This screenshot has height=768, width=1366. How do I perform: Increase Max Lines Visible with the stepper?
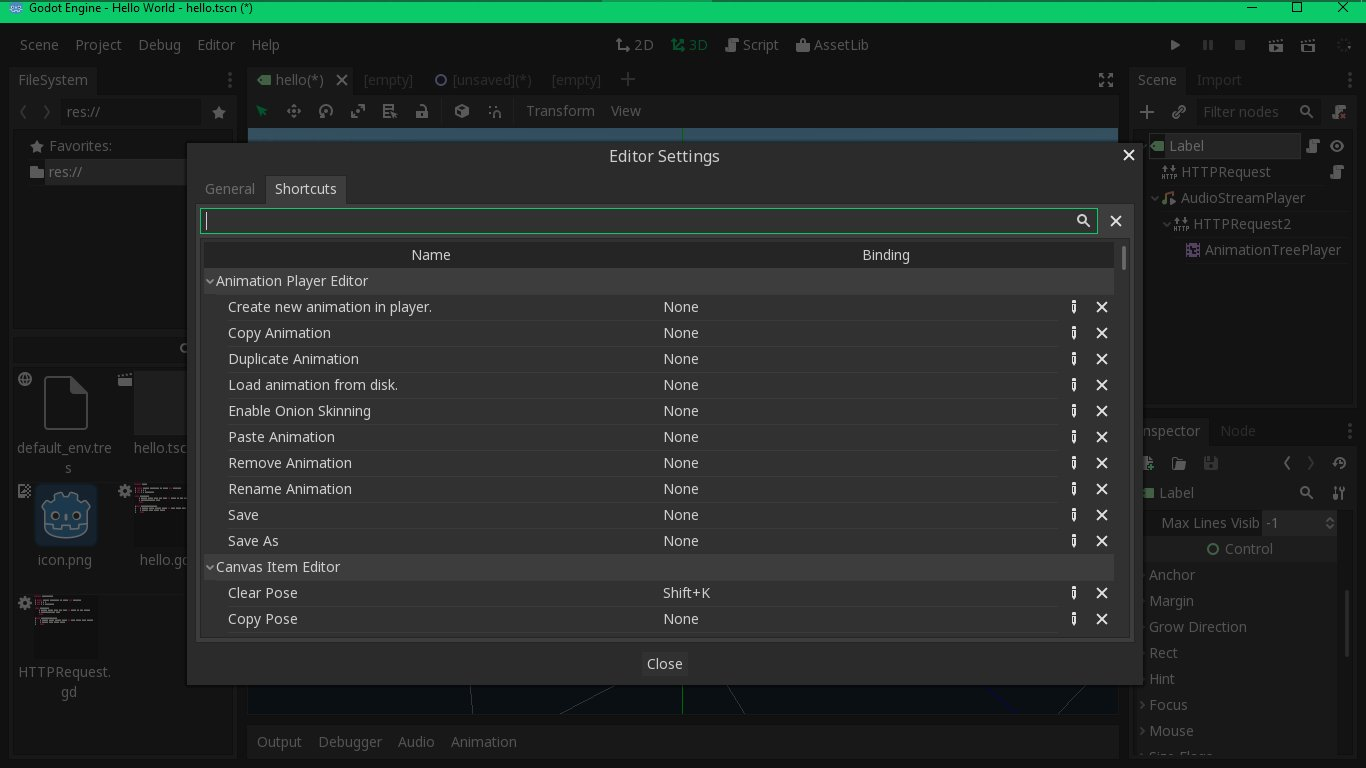[x=1330, y=517]
